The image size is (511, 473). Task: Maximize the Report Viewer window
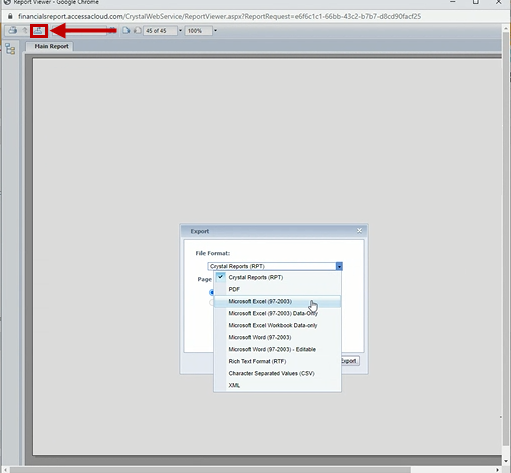point(476,2)
